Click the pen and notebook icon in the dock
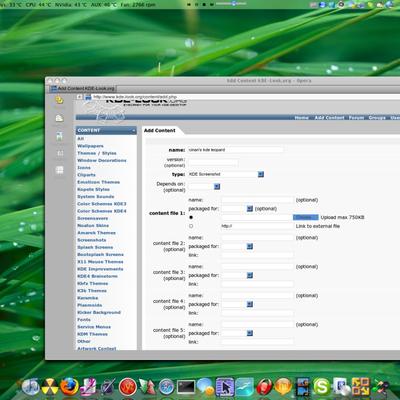 [x=108, y=387]
